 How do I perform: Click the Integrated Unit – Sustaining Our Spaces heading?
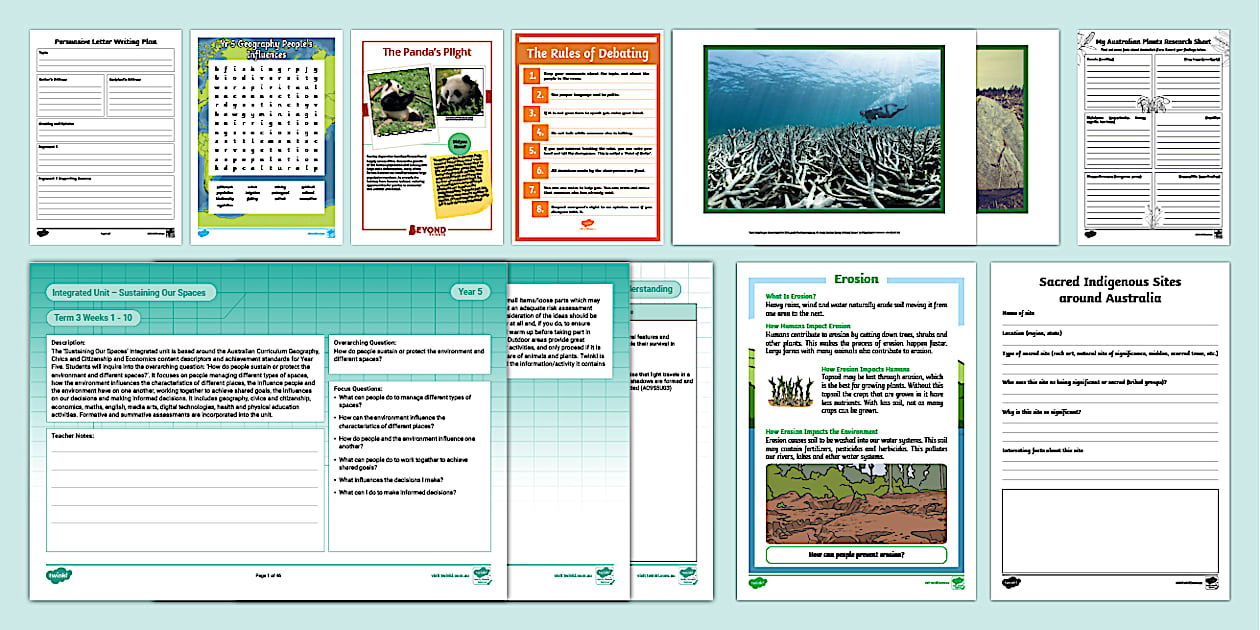pyautogui.click(x=131, y=293)
